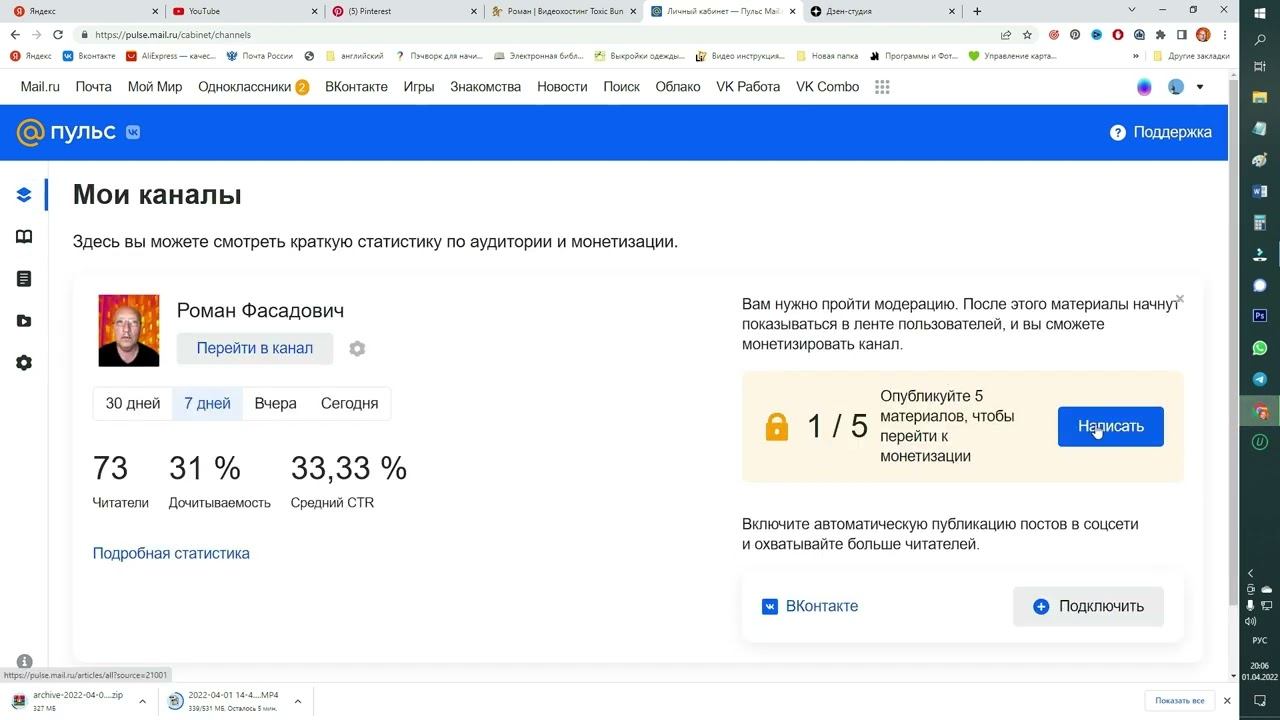Open a new browser tab
This screenshot has width=1280, height=720.
(x=977, y=11)
